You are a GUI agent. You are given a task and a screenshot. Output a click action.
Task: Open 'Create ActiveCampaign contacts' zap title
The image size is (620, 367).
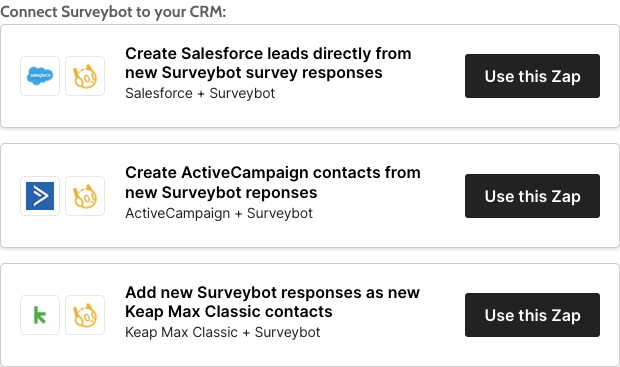[273, 183]
